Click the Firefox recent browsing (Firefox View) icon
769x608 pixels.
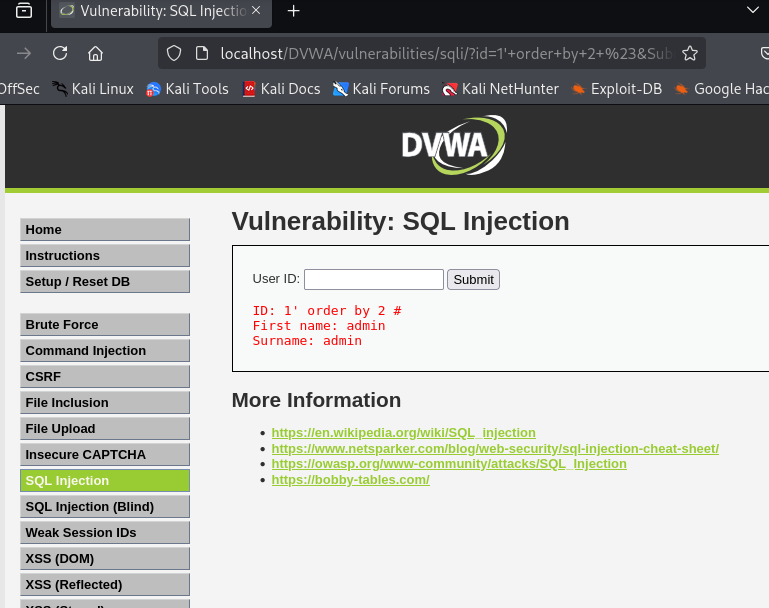click(24, 10)
